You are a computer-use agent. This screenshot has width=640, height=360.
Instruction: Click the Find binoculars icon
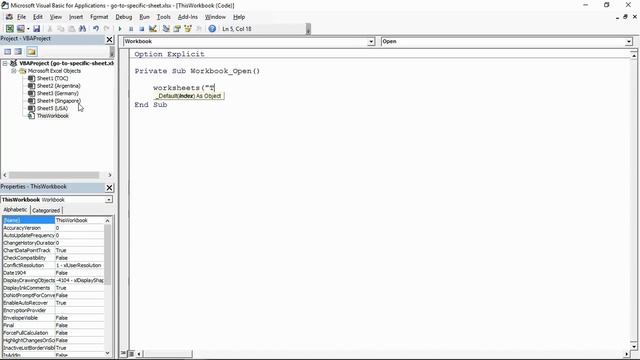(x=82, y=29)
